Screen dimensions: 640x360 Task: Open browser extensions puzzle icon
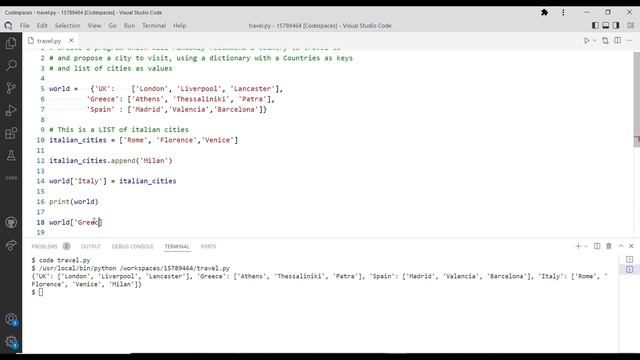(x=544, y=13)
